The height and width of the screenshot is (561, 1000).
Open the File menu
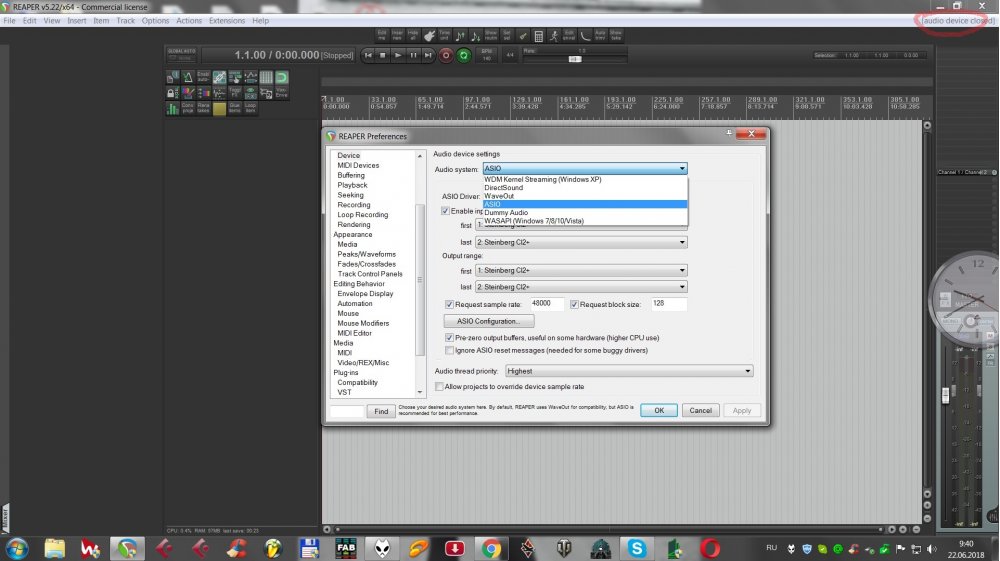10,20
